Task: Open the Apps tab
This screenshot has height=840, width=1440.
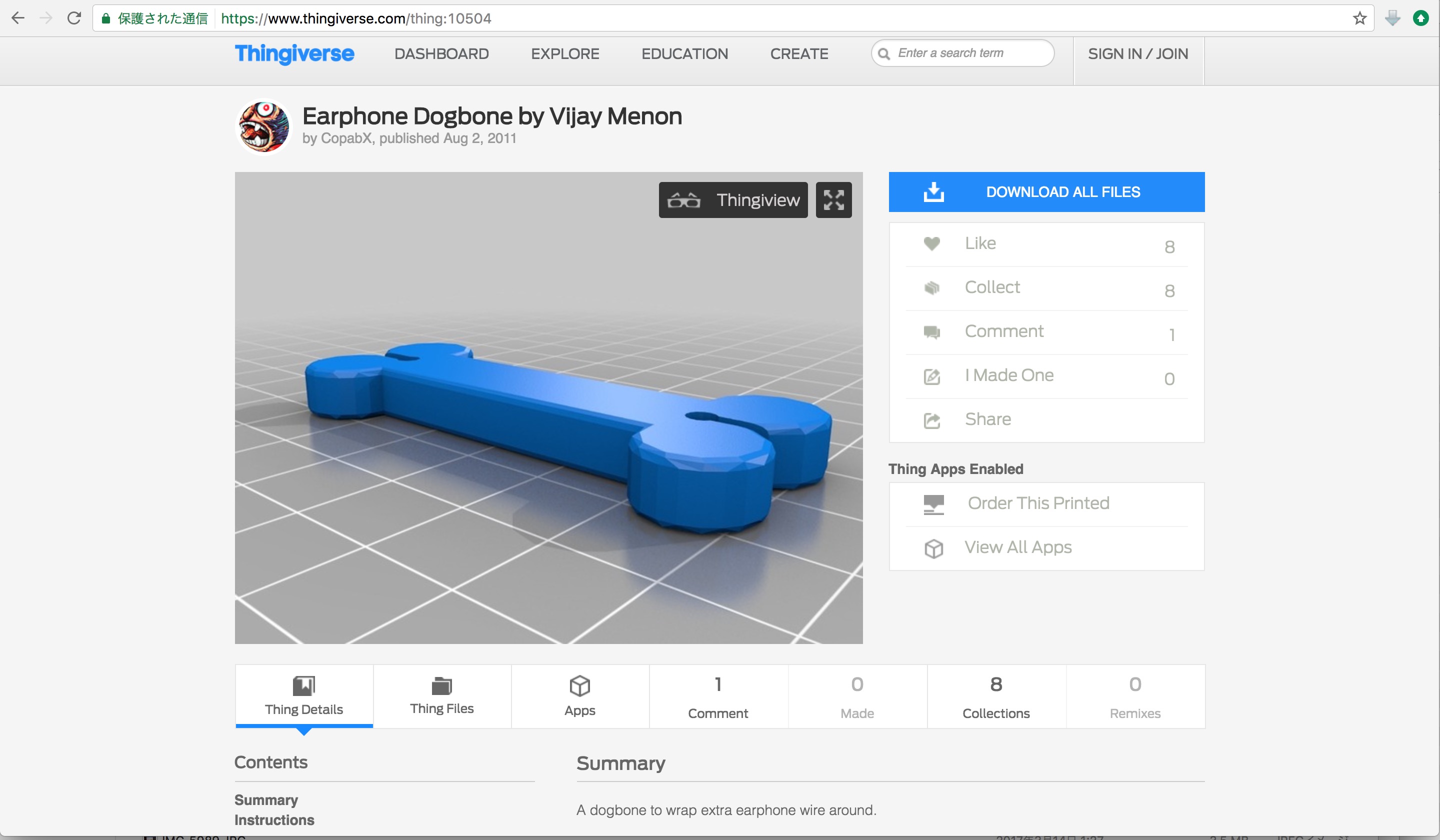Action: [x=579, y=696]
